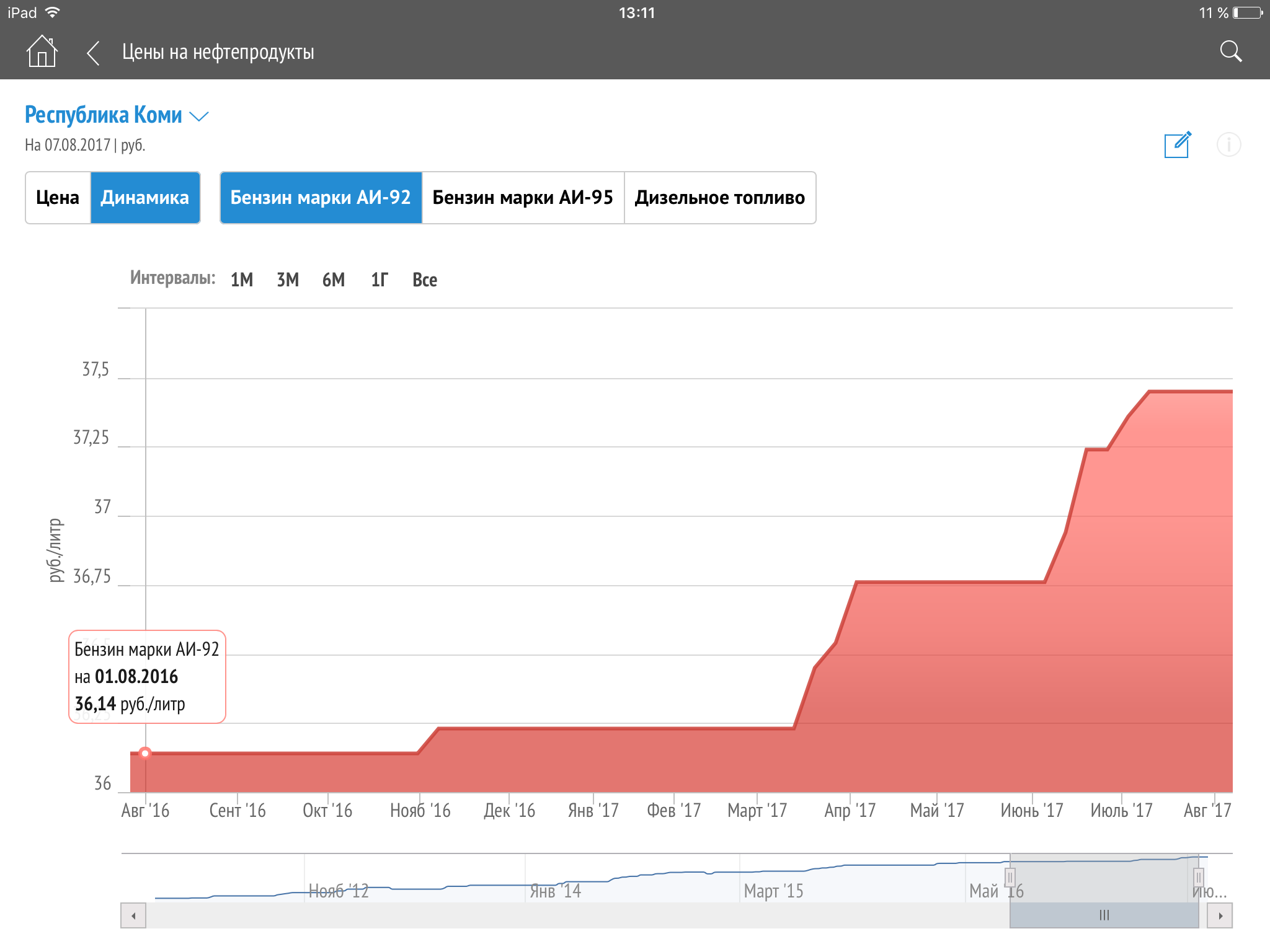
Task: Set interval to 1М
Action: pyautogui.click(x=242, y=280)
